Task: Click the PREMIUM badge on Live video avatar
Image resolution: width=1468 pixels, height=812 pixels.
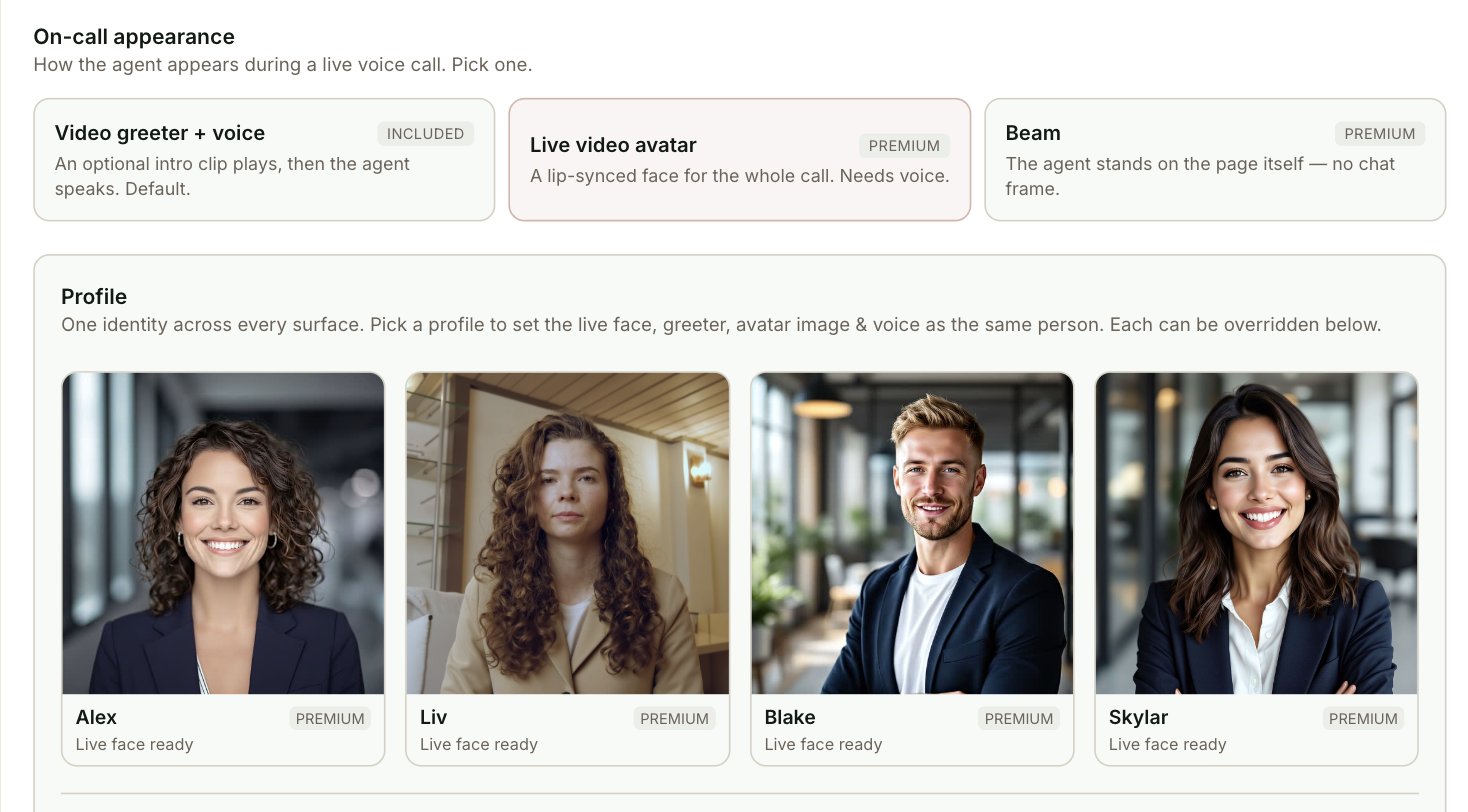Action: (x=904, y=146)
